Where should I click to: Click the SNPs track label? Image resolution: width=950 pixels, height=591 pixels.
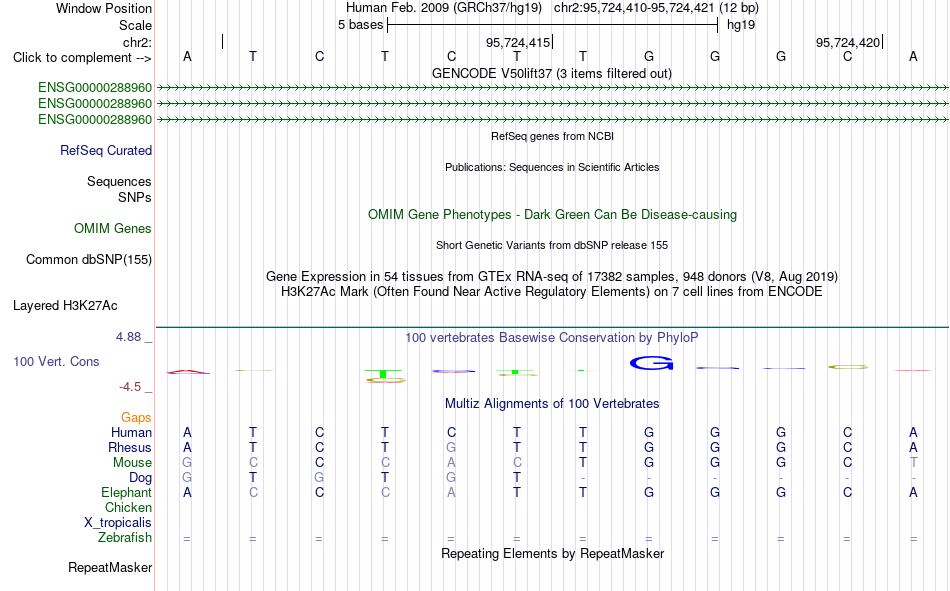[135, 197]
